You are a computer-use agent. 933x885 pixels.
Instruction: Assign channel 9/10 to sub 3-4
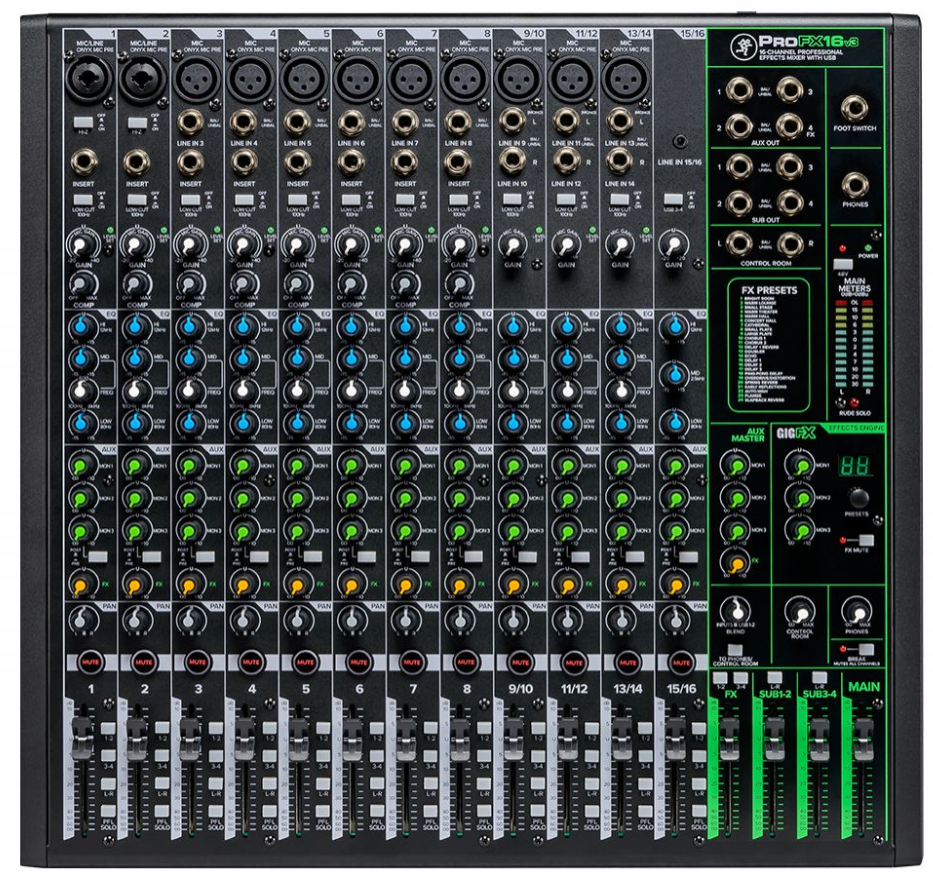coord(538,755)
